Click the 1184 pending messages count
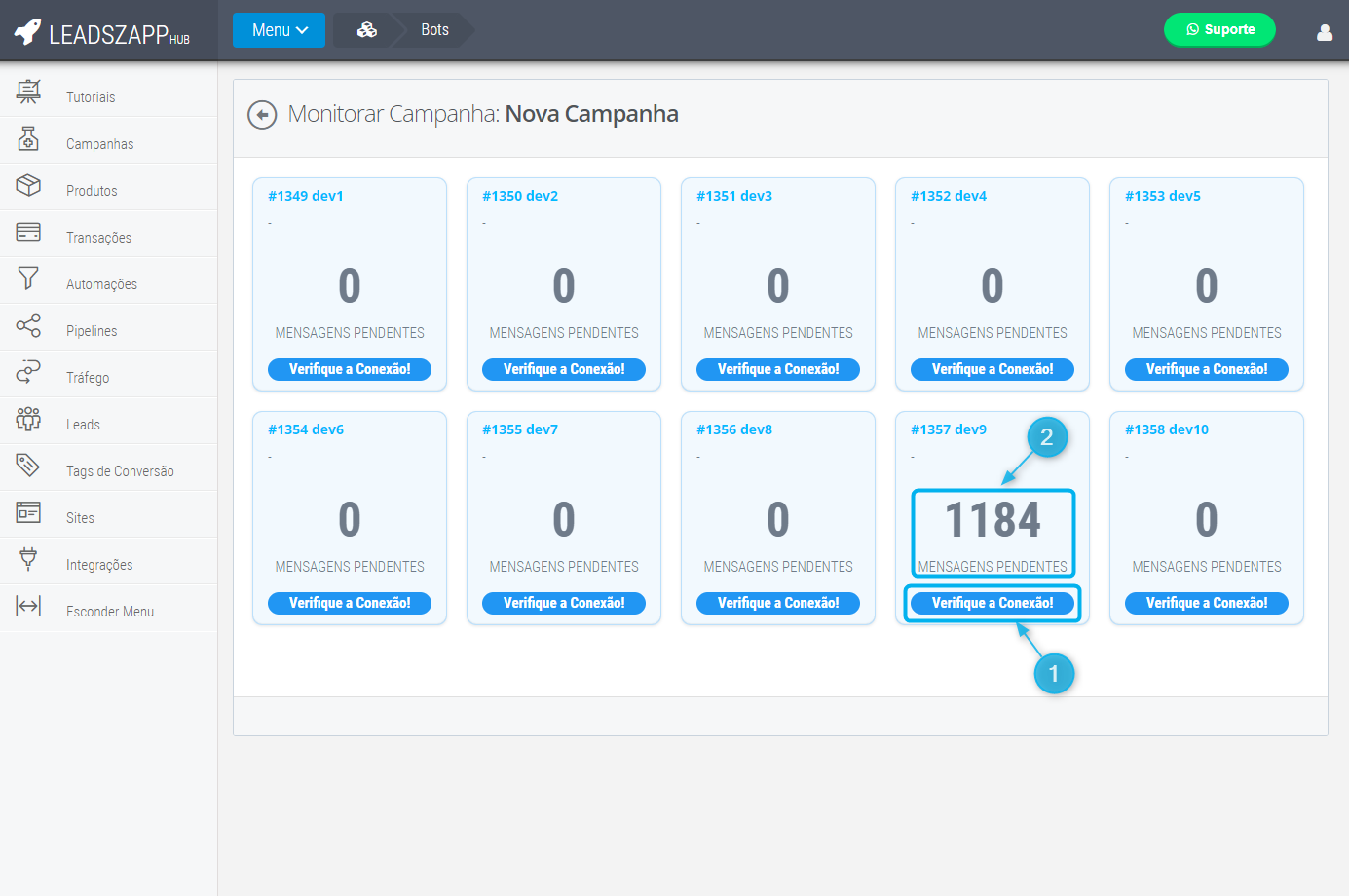 (993, 520)
